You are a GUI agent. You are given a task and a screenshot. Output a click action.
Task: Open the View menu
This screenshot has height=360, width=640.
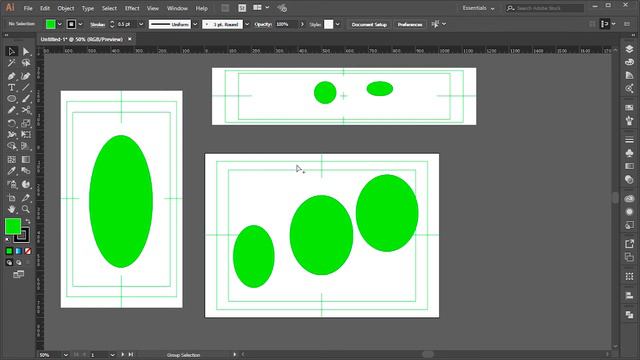pos(153,8)
